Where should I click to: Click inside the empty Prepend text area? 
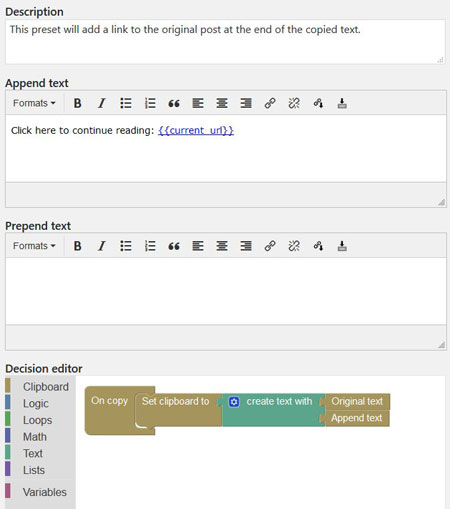(x=226, y=291)
